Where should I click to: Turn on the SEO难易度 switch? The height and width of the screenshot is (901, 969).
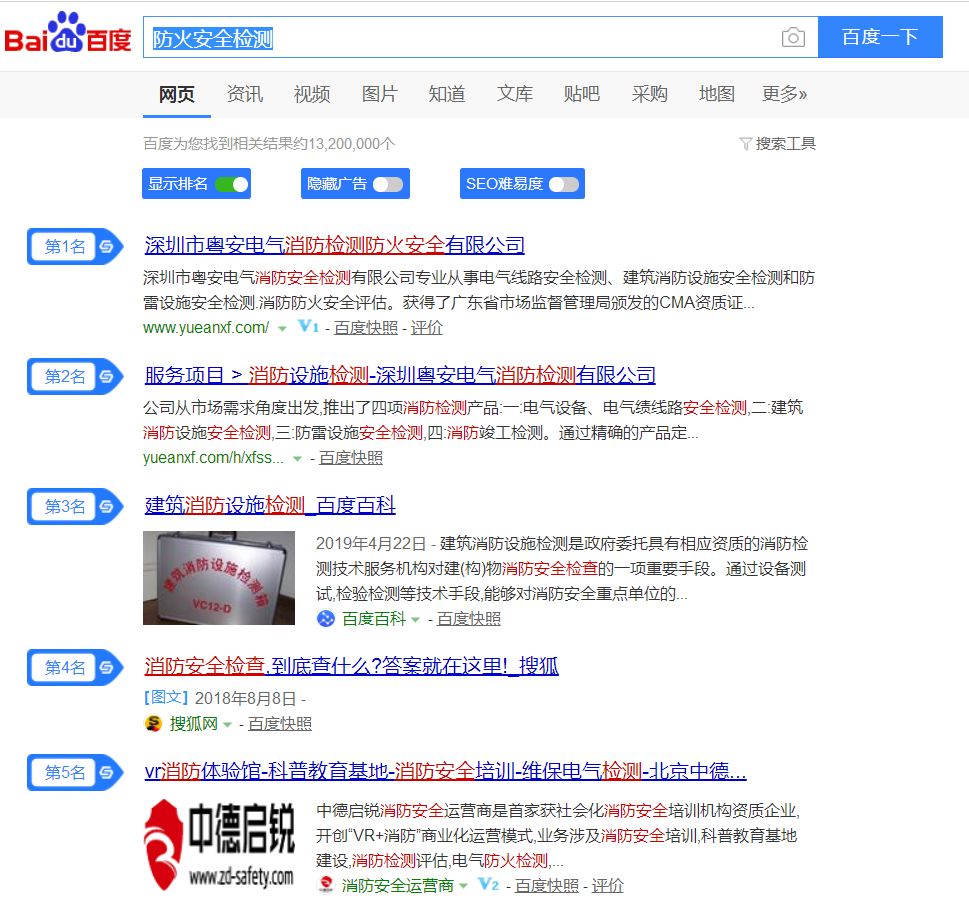564,184
